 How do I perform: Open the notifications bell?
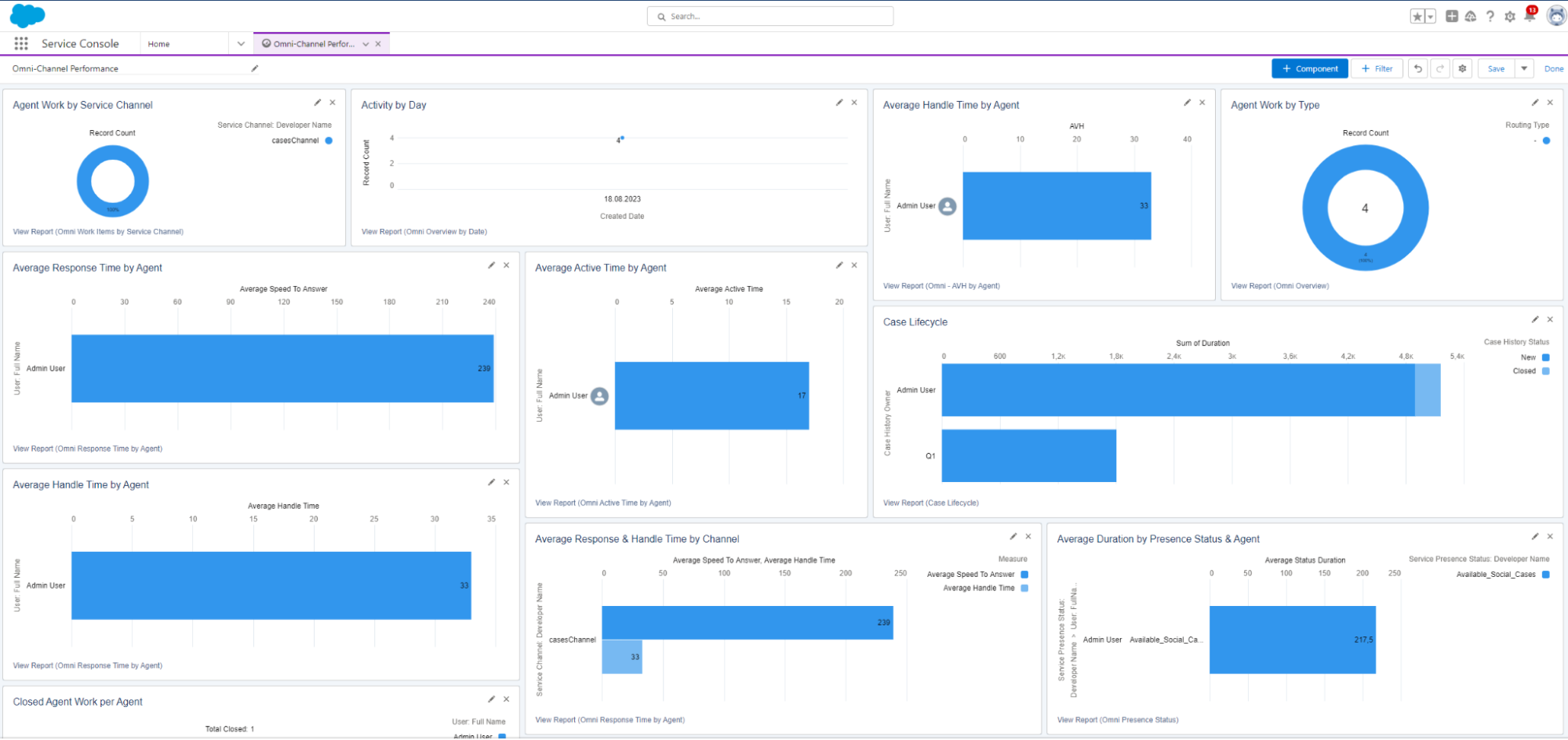(1529, 16)
